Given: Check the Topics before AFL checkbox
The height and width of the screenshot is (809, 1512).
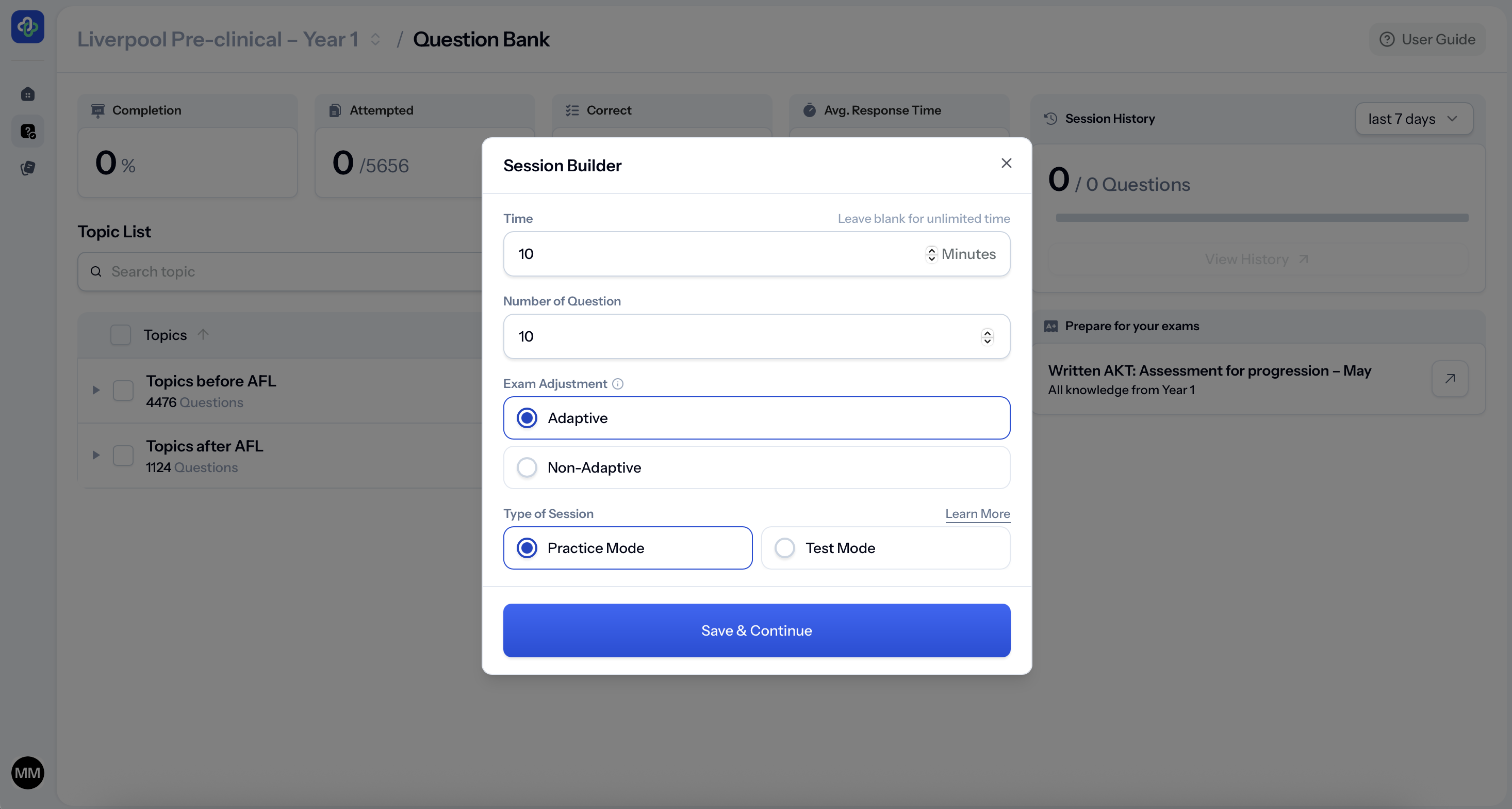Looking at the screenshot, I should [123, 391].
